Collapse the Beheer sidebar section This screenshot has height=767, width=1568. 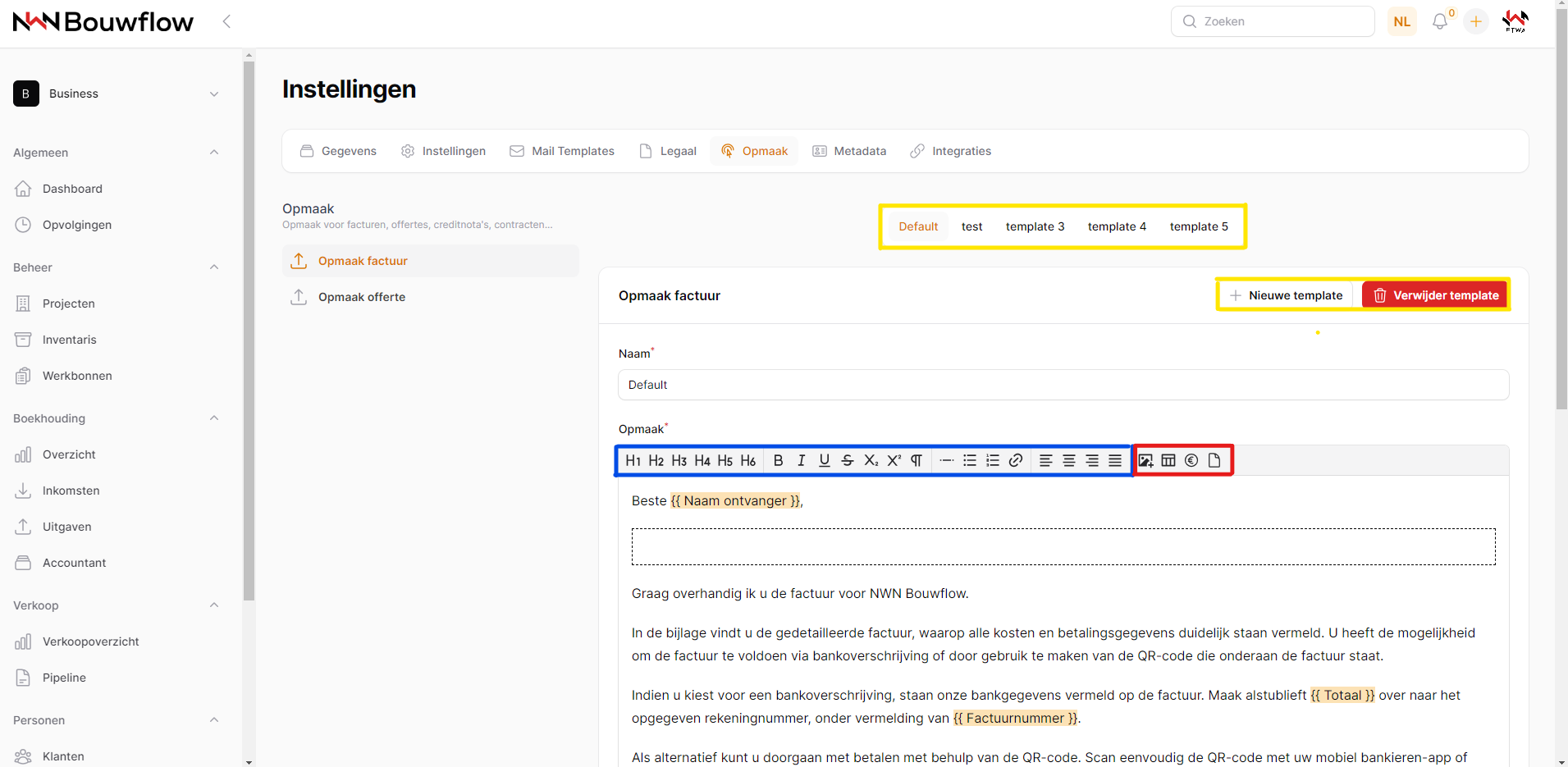(x=214, y=267)
